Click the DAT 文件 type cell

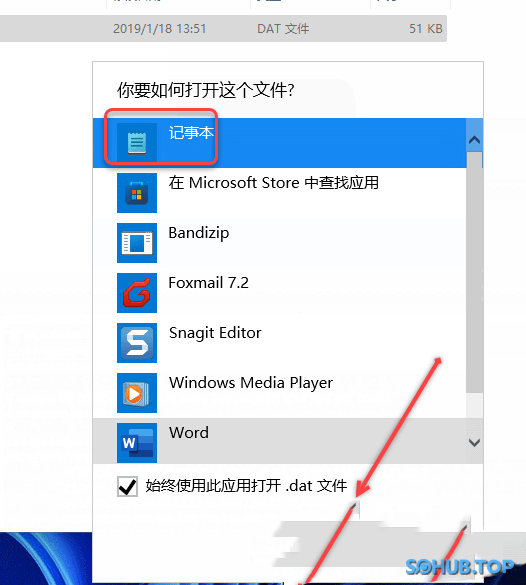[x=283, y=29]
